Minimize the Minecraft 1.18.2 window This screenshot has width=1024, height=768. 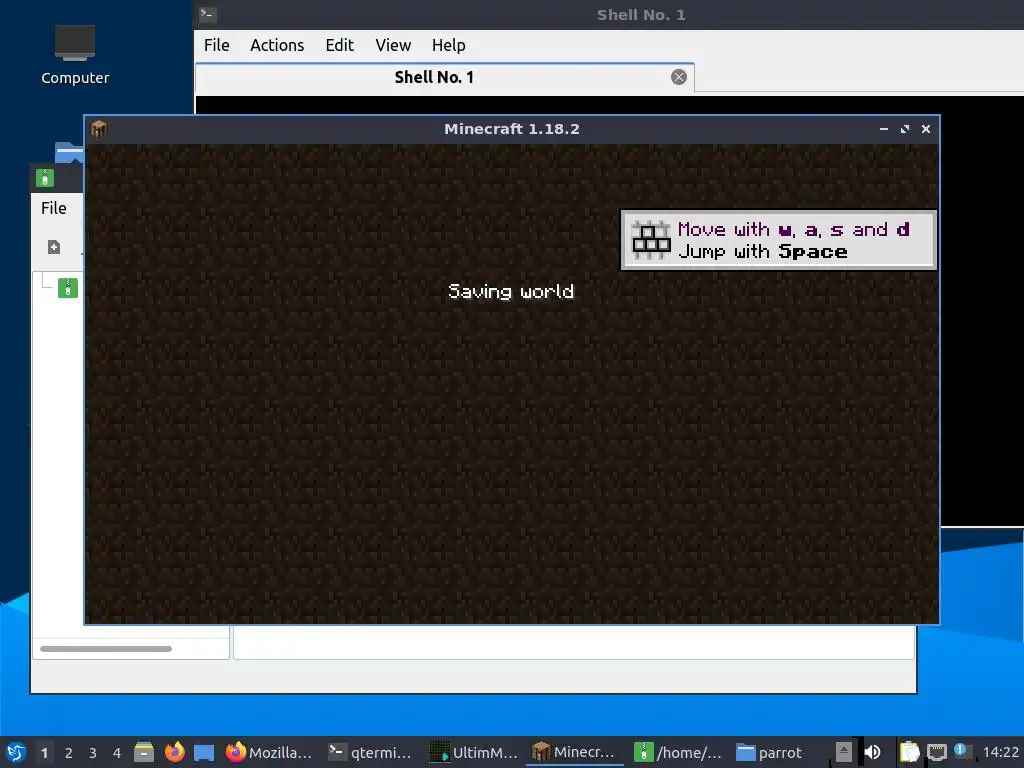[x=884, y=129]
